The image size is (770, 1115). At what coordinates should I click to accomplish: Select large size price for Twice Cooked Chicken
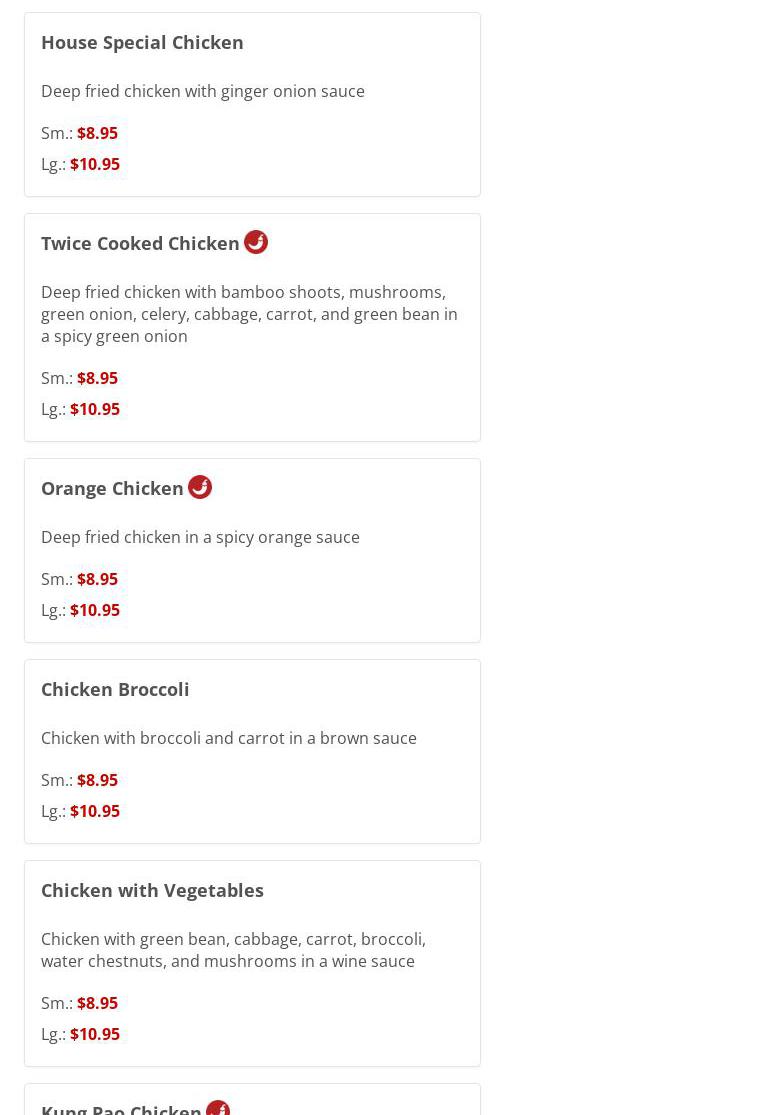pos(95,410)
